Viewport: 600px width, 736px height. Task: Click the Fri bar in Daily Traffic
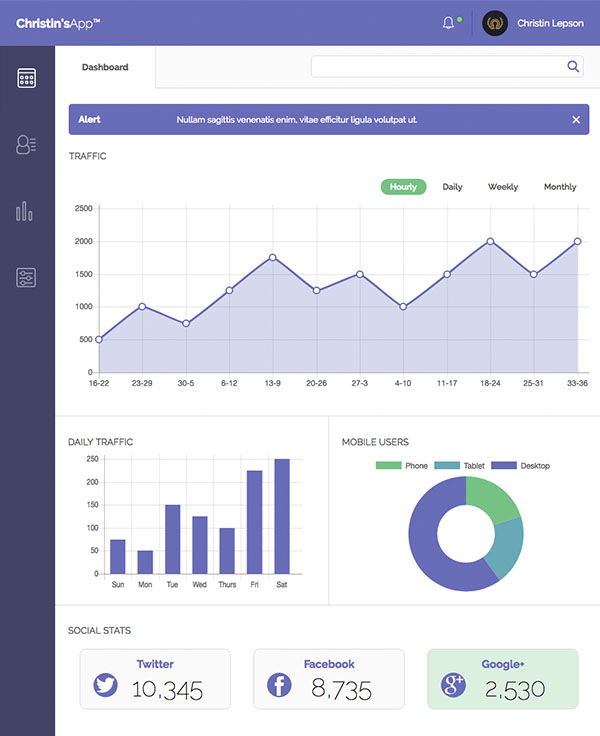point(254,522)
